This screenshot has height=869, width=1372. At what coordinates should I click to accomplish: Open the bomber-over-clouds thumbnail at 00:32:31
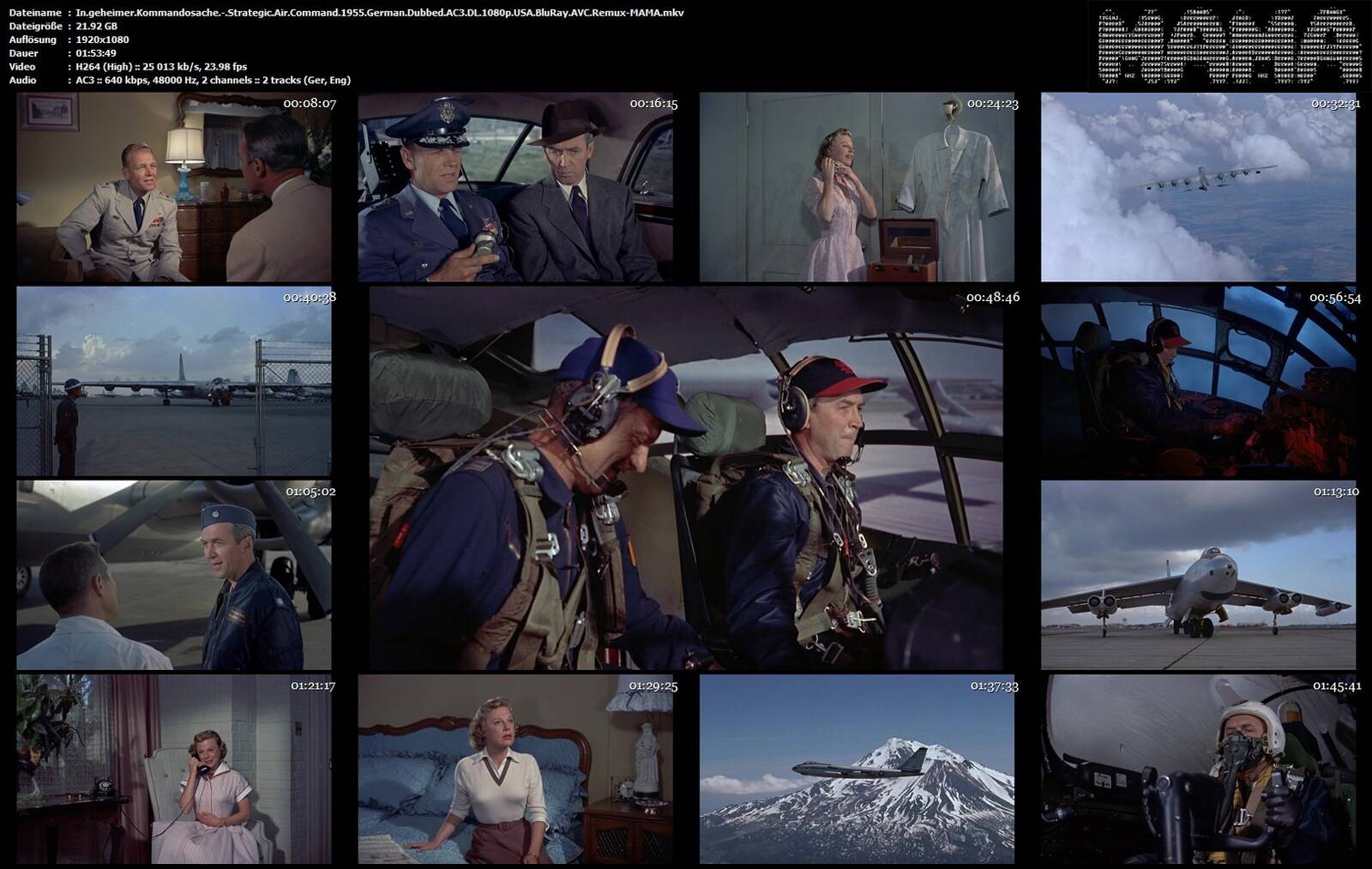tap(1198, 188)
